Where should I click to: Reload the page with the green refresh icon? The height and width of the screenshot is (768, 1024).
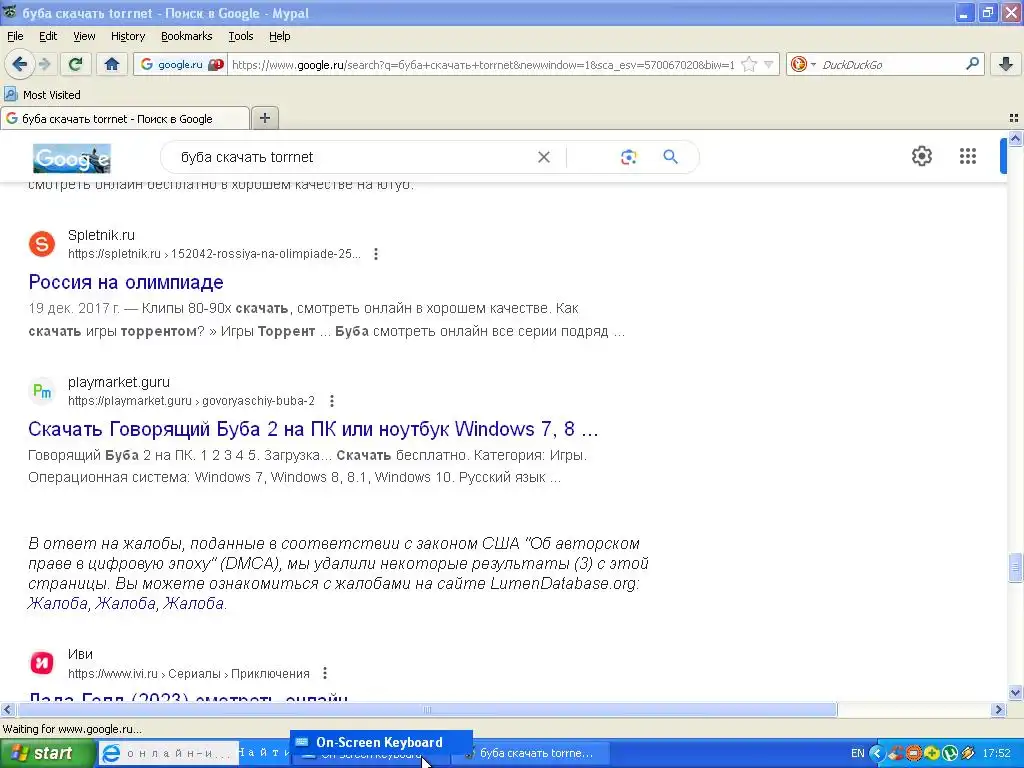pos(75,64)
